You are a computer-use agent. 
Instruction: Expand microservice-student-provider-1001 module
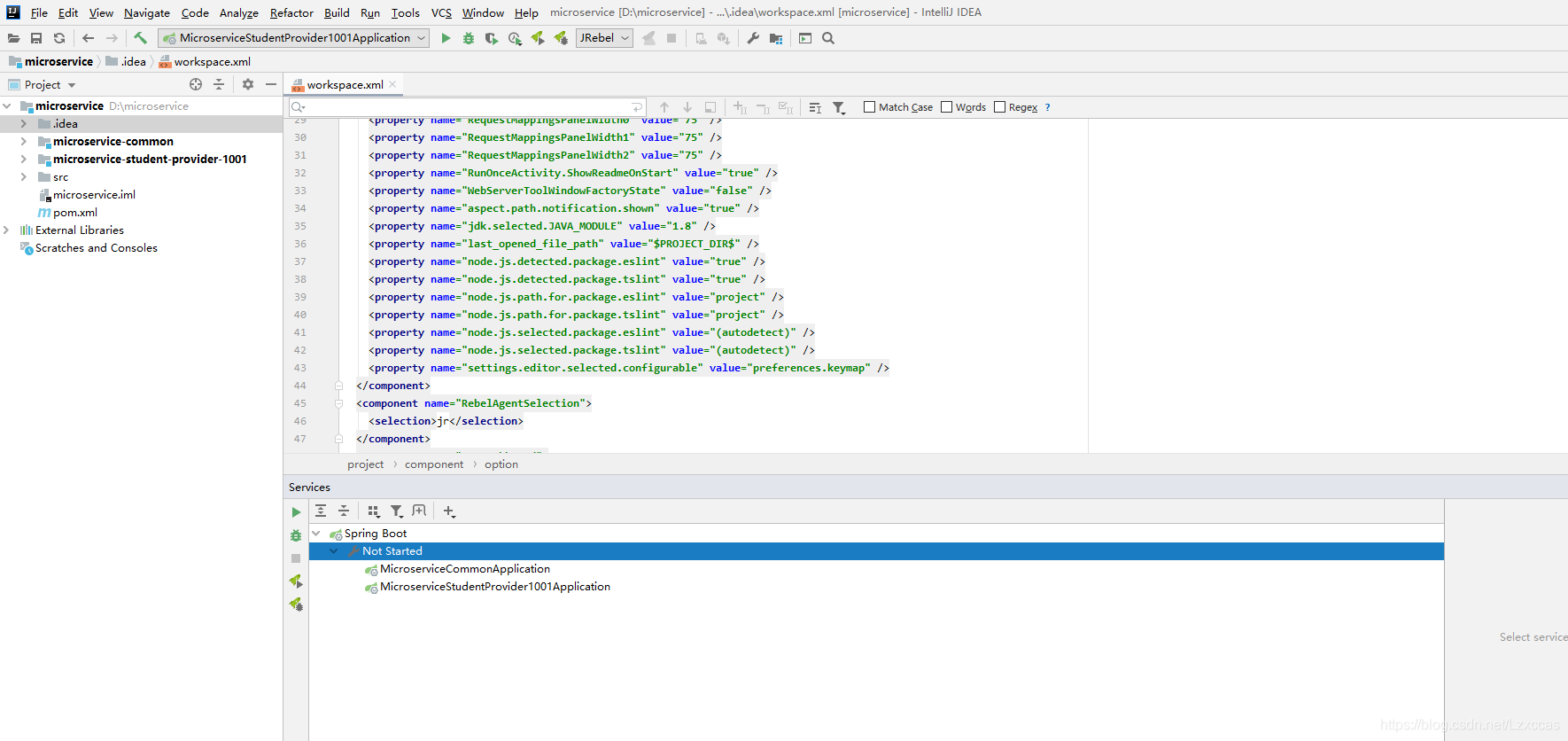coord(24,160)
